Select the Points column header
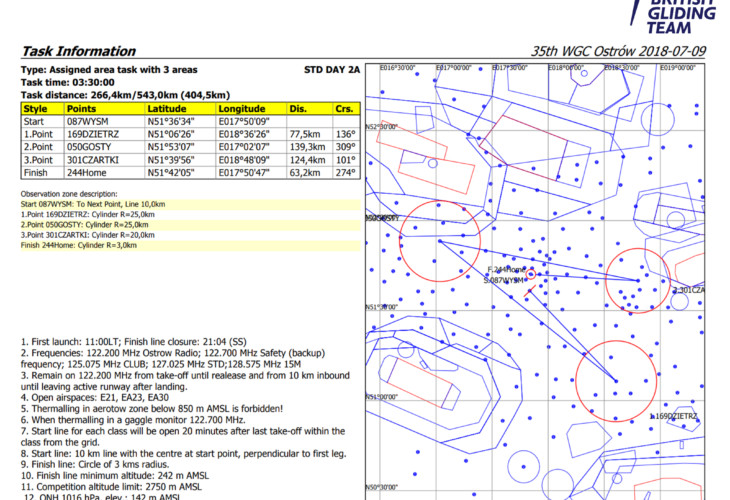Image resolution: width=730 pixels, height=500 pixels. coord(81,108)
